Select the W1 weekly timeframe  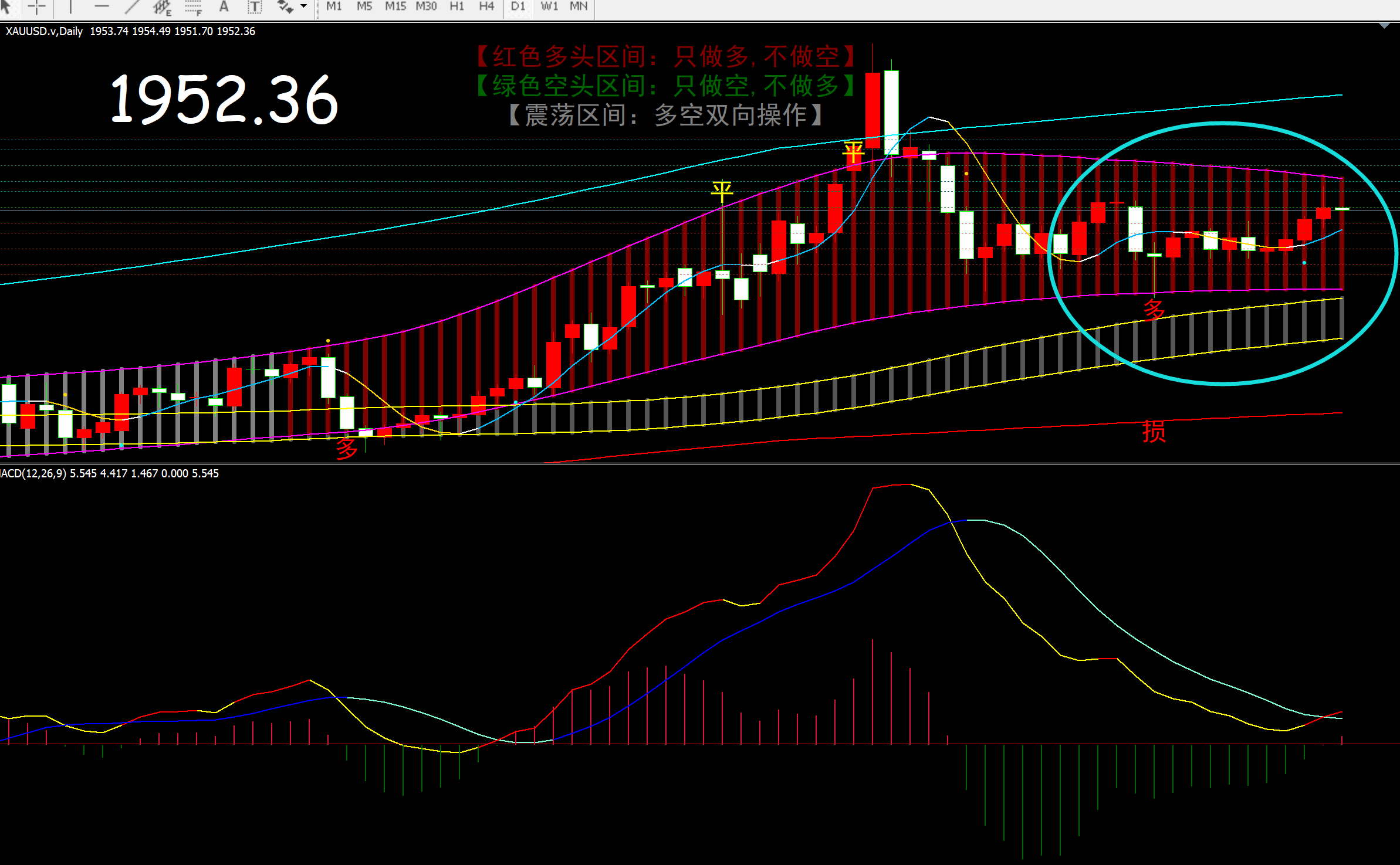click(549, 6)
